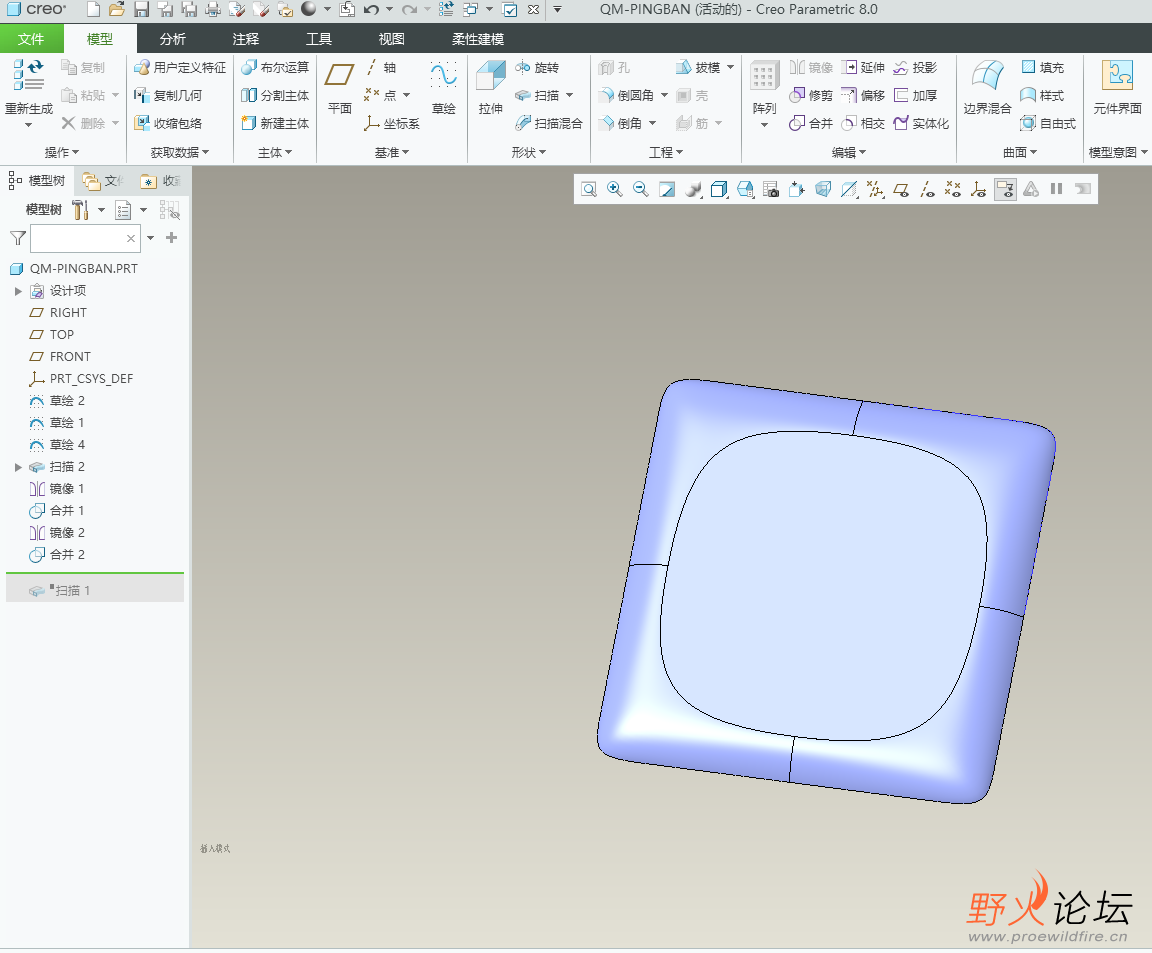Select the Style (样式) surface tool
Screen dimensions: 1152x953
tap(1043, 96)
